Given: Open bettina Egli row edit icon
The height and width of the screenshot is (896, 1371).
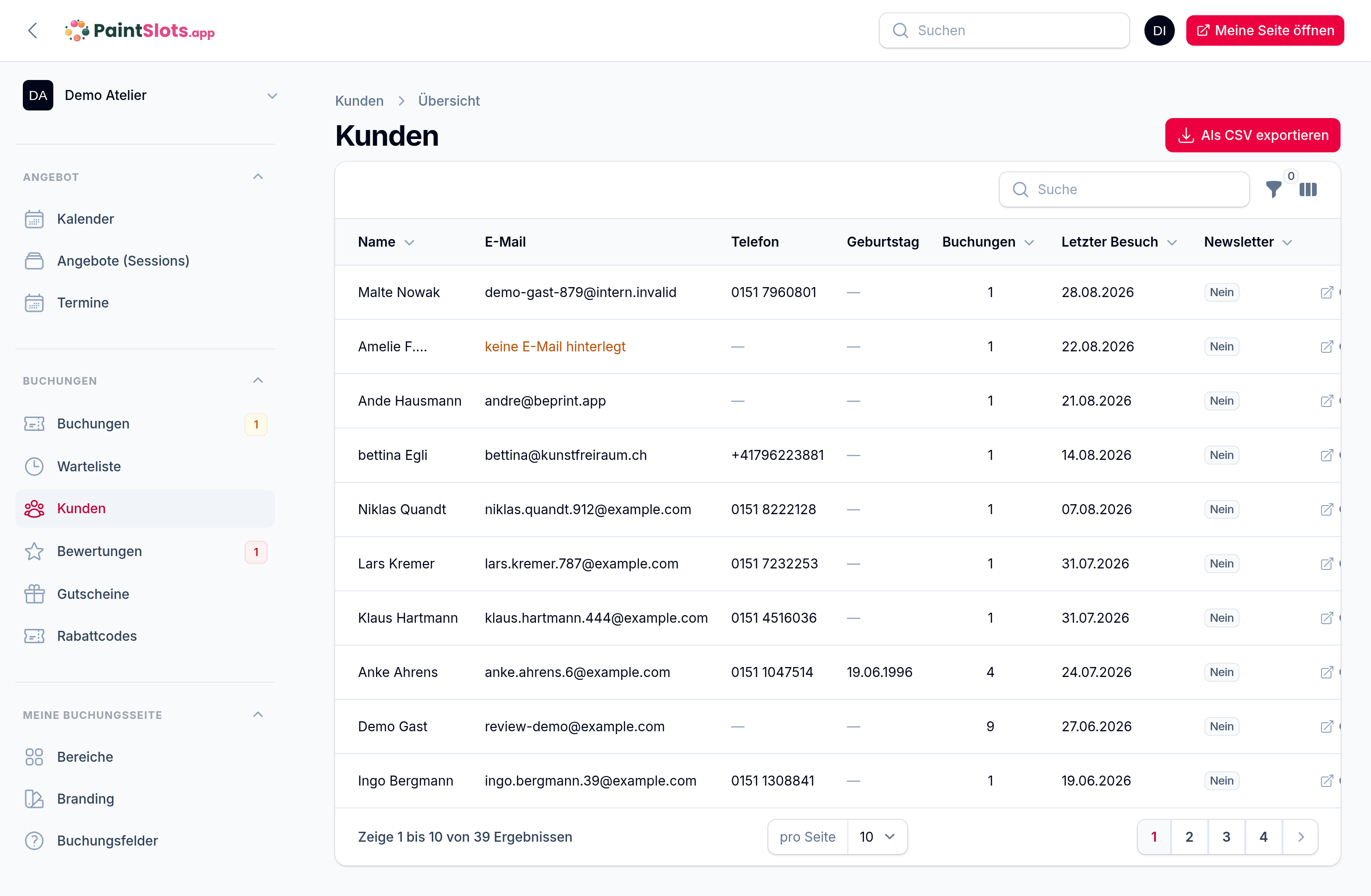Looking at the screenshot, I should click(x=1327, y=455).
